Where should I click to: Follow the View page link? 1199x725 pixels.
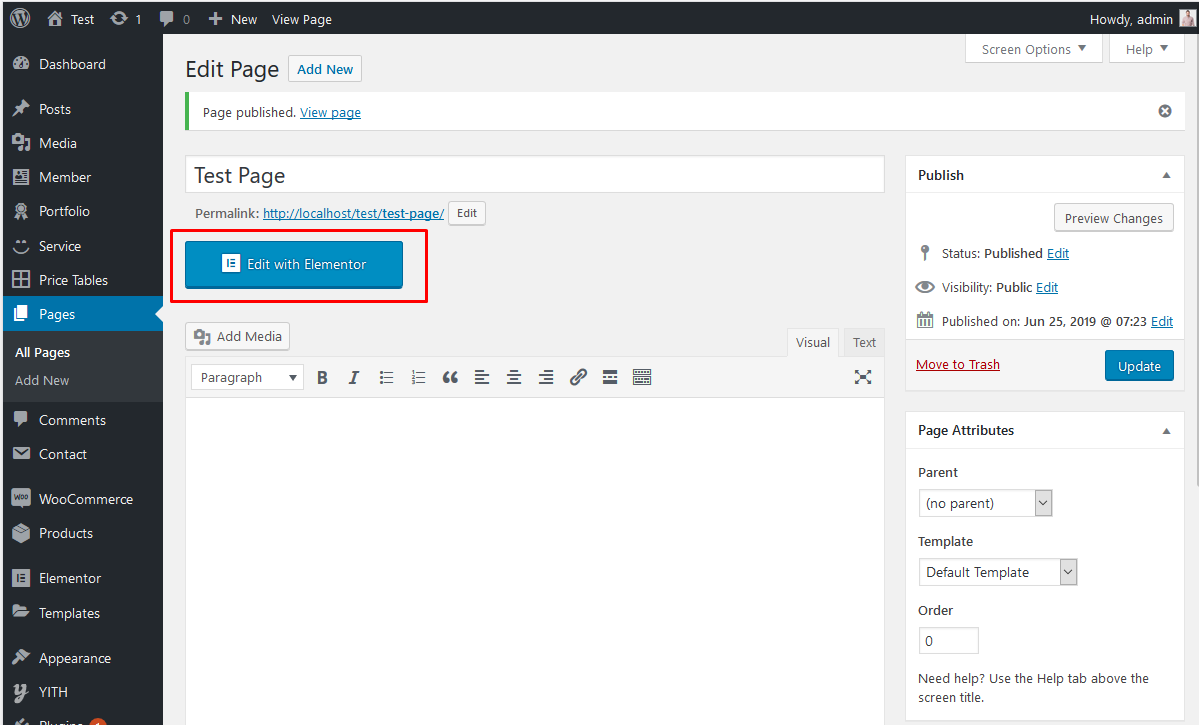coord(330,111)
